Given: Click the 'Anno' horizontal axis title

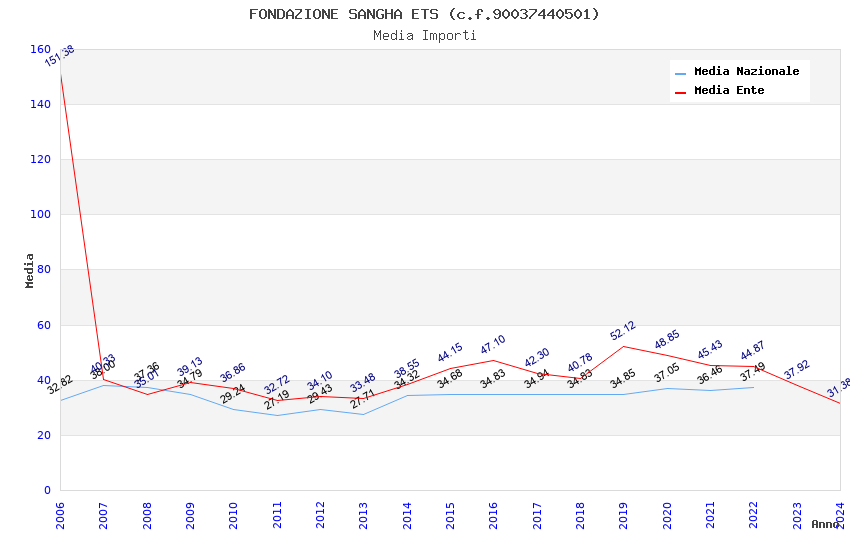Looking at the screenshot, I should (825, 524).
